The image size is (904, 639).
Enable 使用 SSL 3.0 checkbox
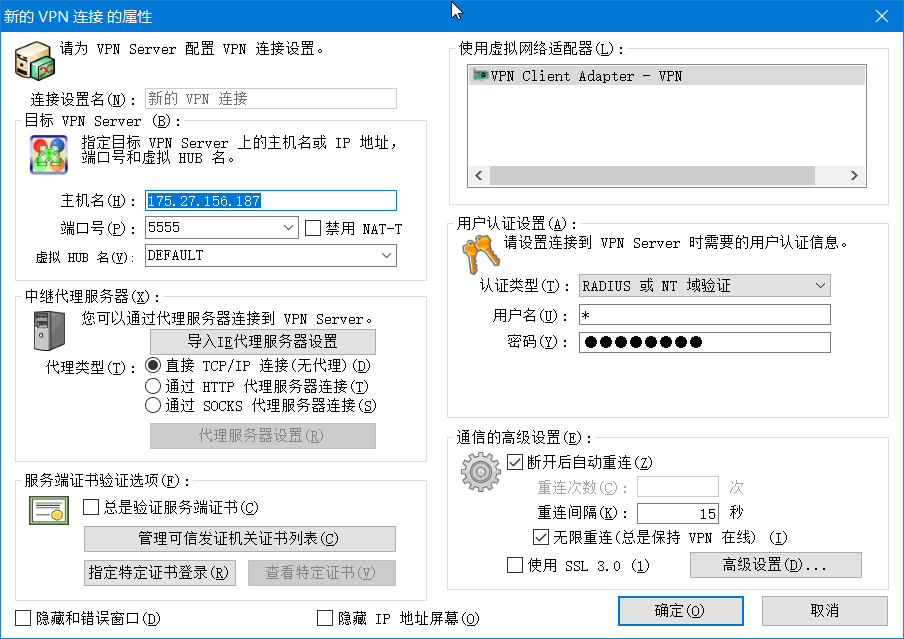(514, 565)
